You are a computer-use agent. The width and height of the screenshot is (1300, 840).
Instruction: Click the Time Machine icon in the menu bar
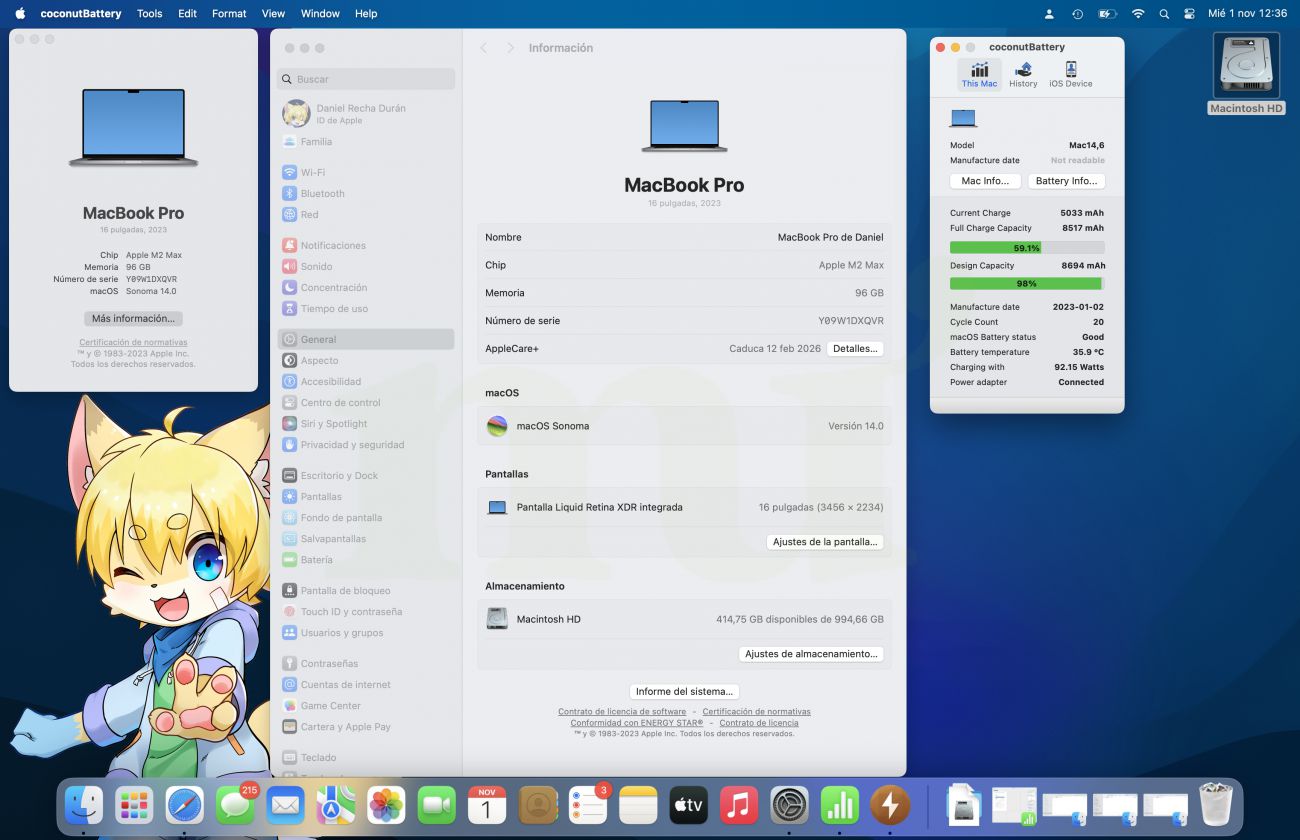(x=1077, y=14)
